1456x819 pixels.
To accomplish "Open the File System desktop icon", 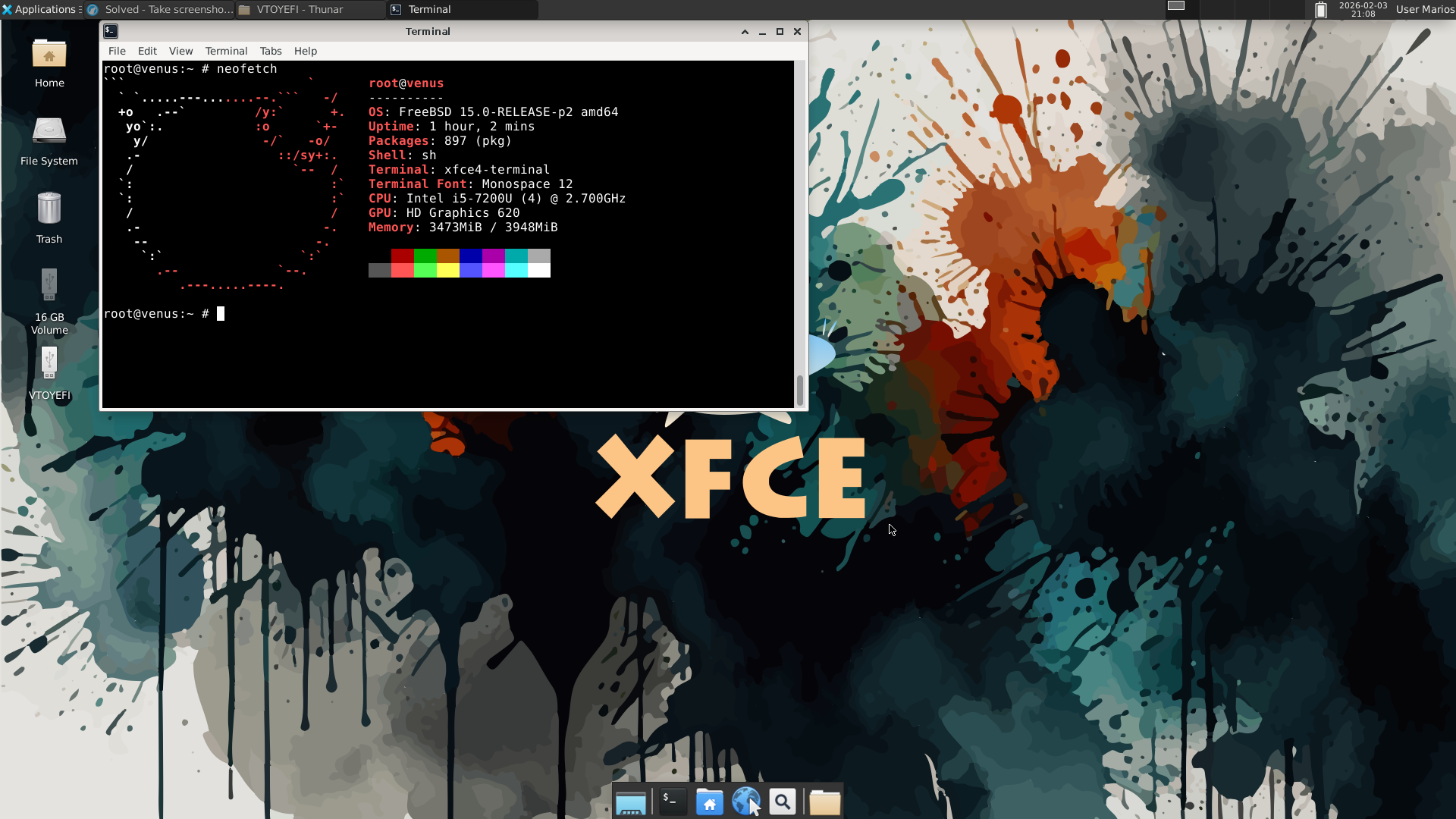I will point(49,140).
